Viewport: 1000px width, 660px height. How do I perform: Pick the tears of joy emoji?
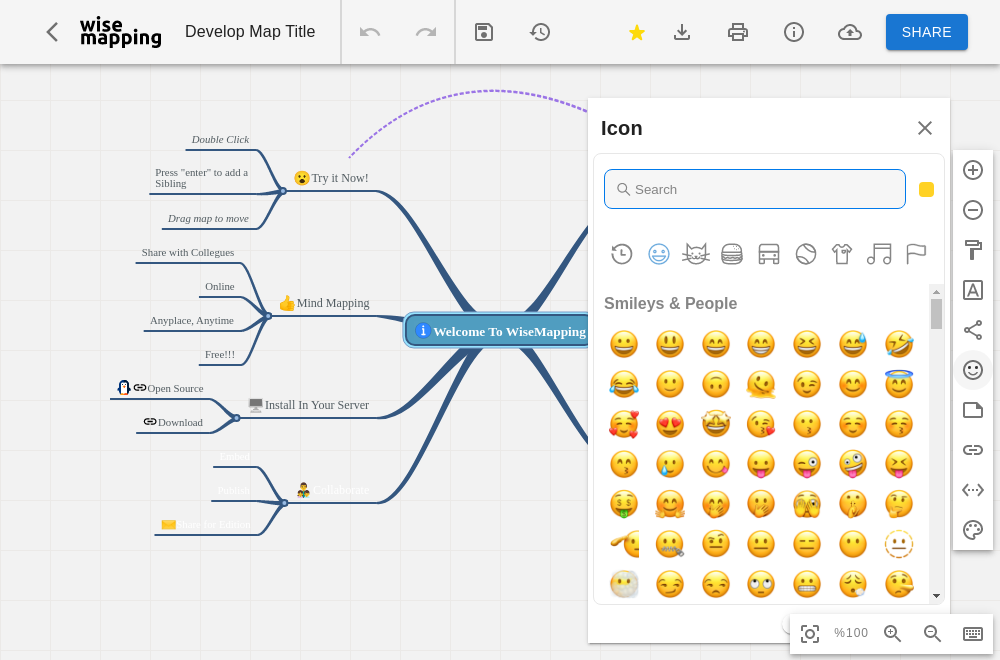624,385
